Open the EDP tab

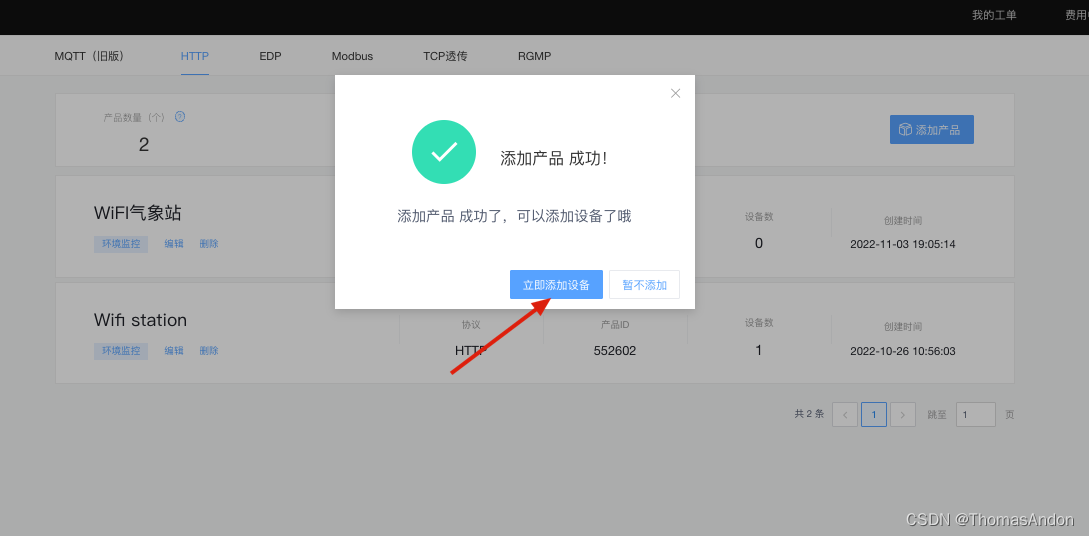point(270,56)
